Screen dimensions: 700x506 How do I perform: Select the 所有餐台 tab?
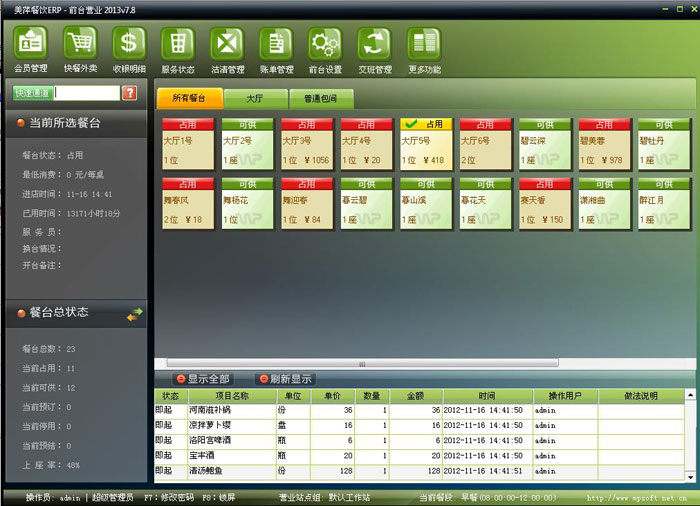188,99
